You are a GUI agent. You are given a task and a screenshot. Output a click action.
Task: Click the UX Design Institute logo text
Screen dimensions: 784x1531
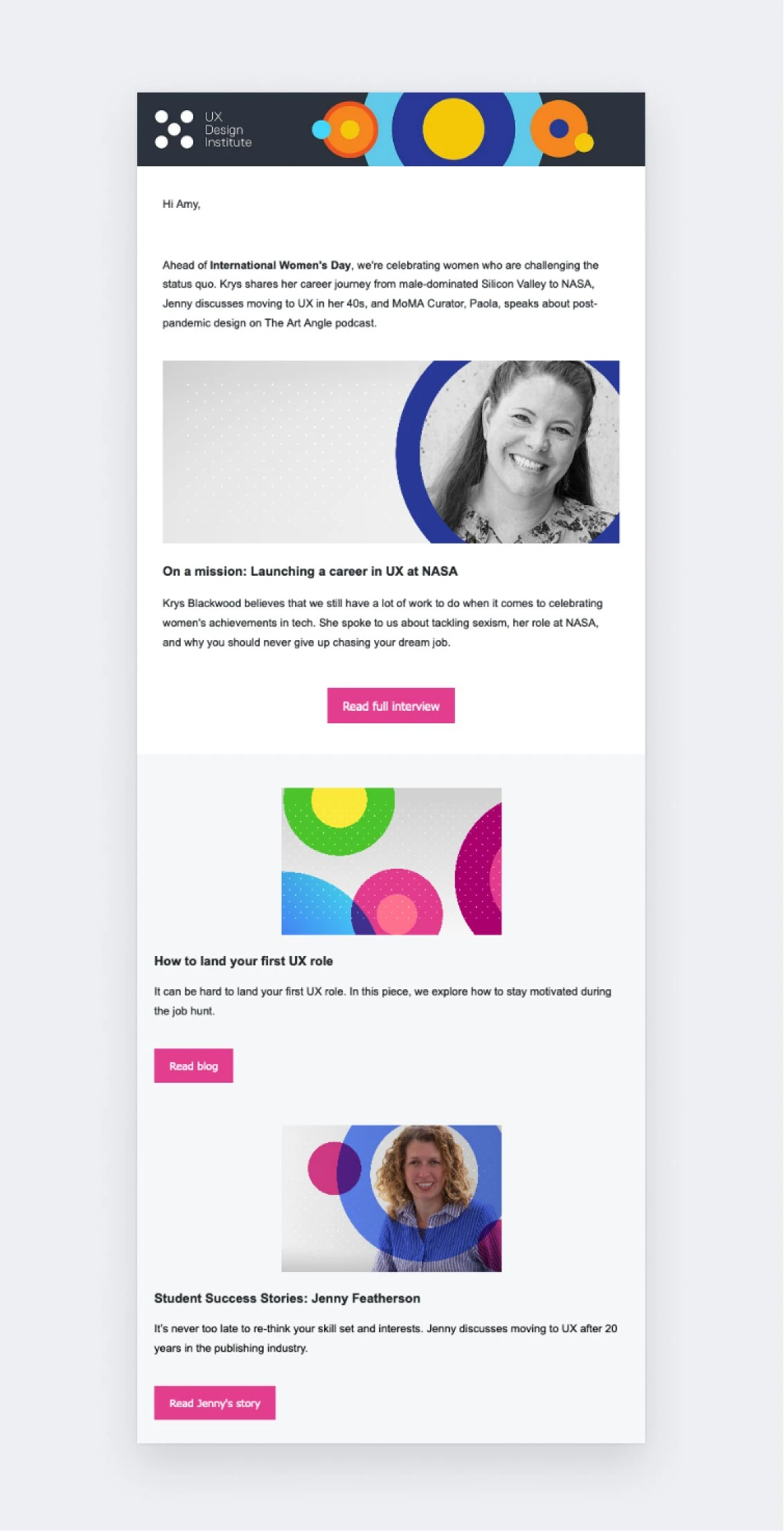click(228, 130)
